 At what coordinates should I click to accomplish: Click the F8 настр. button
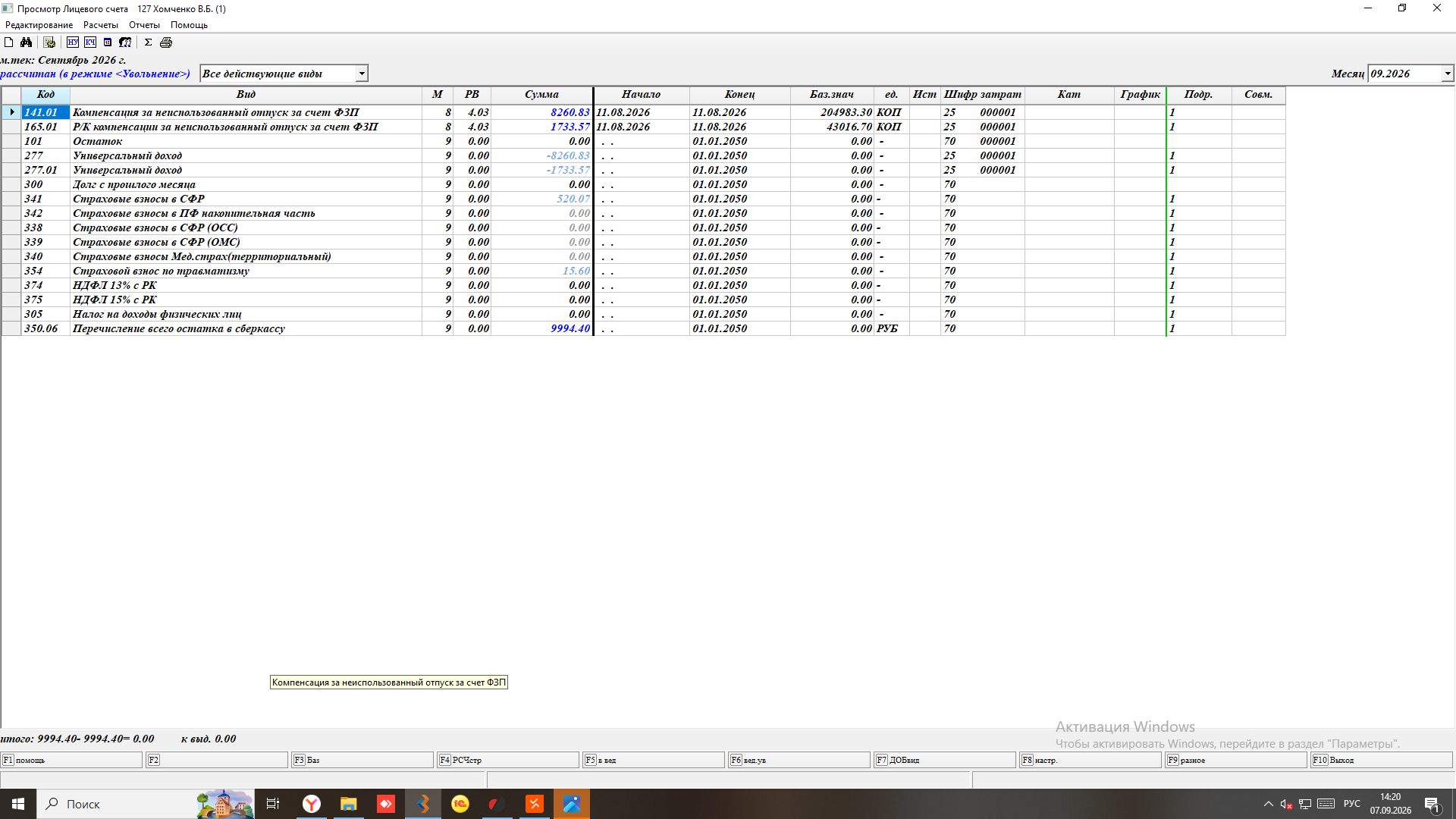[x=1091, y=760]
